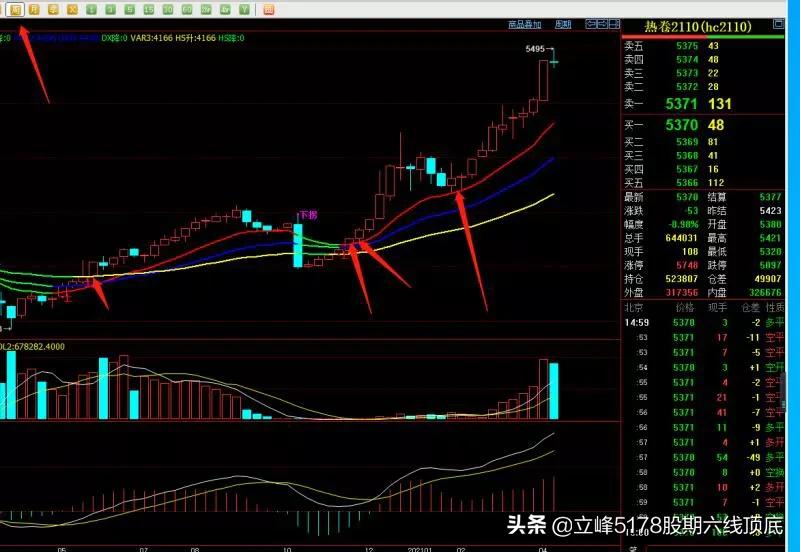Click the 买三 bid price 5368
The height and width of the screenshot is (552, 800).
tap(687, 156)
